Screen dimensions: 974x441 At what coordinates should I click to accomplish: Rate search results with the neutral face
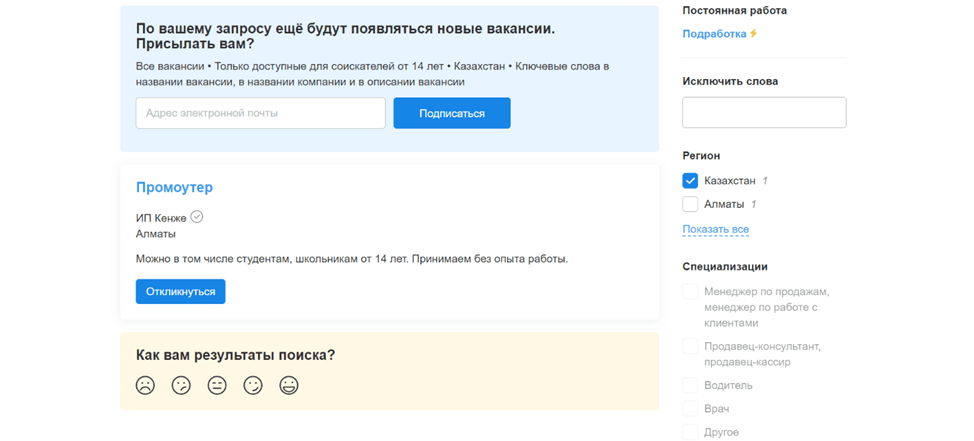tap(217, 386)
